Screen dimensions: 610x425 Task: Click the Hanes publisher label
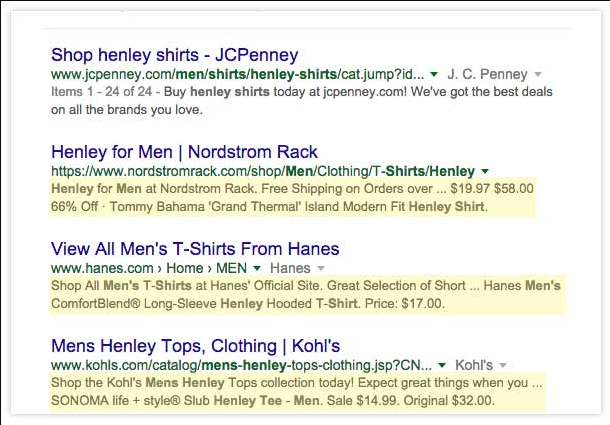pyautogui.click(x=290, y=268)
